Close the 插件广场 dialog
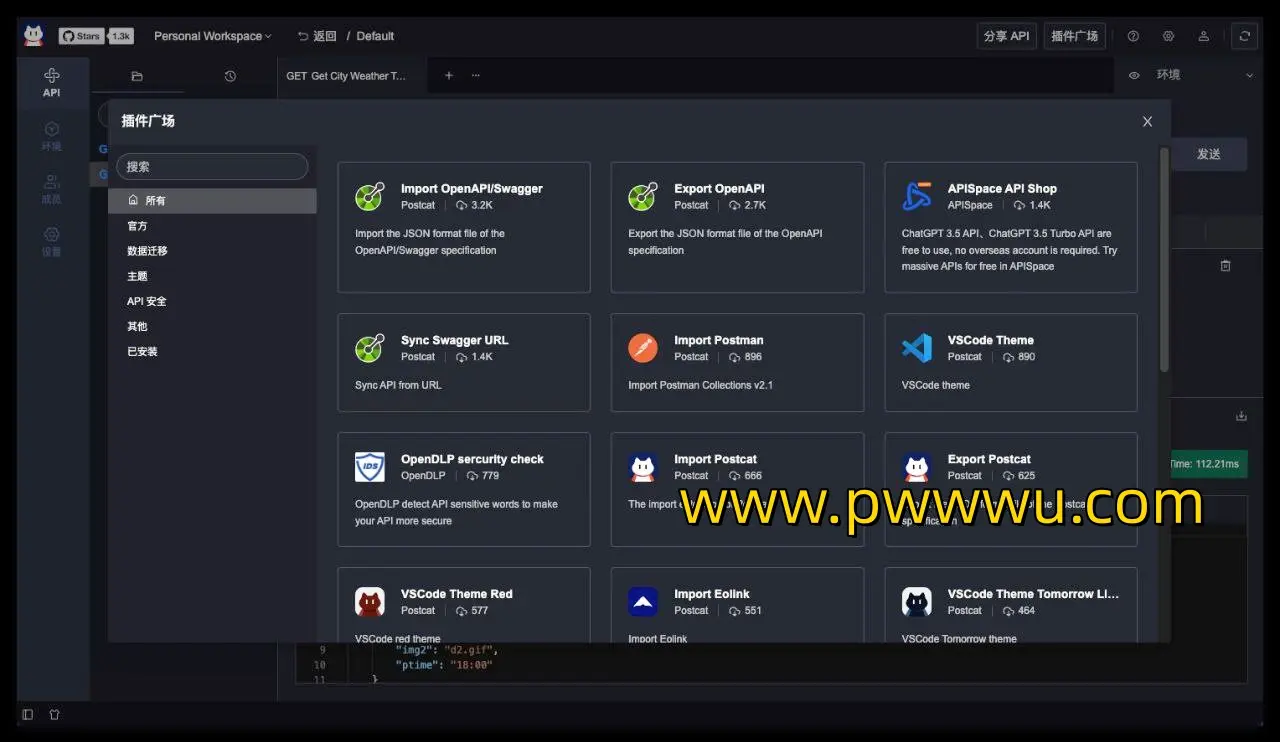1280x742 pixels. coord(1147,121)
